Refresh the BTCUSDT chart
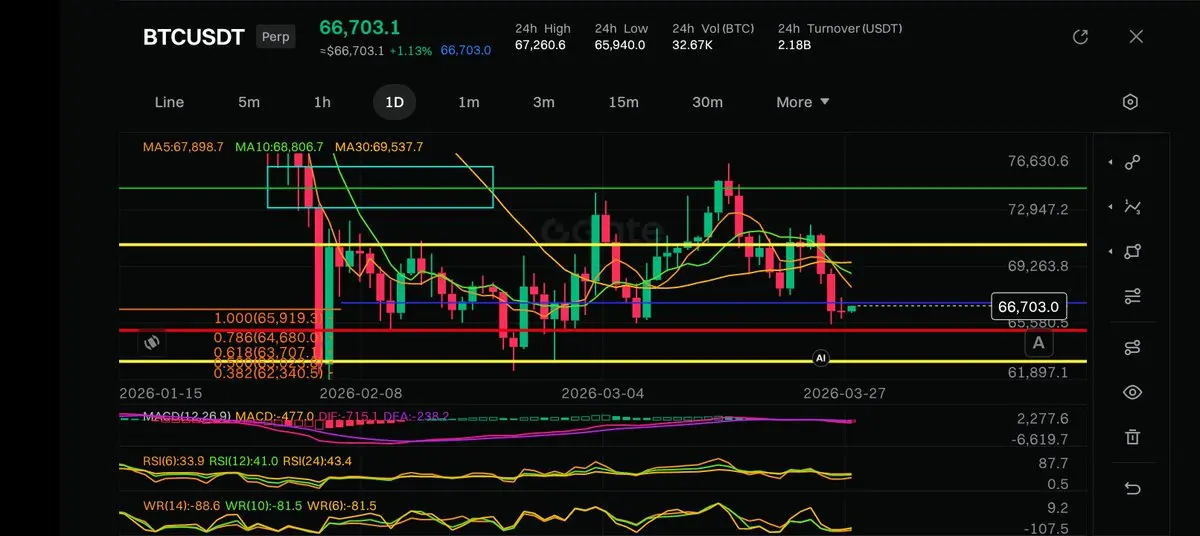Screen dimensions: 1200x536 pyautogui.click(x=1080, y=37)
